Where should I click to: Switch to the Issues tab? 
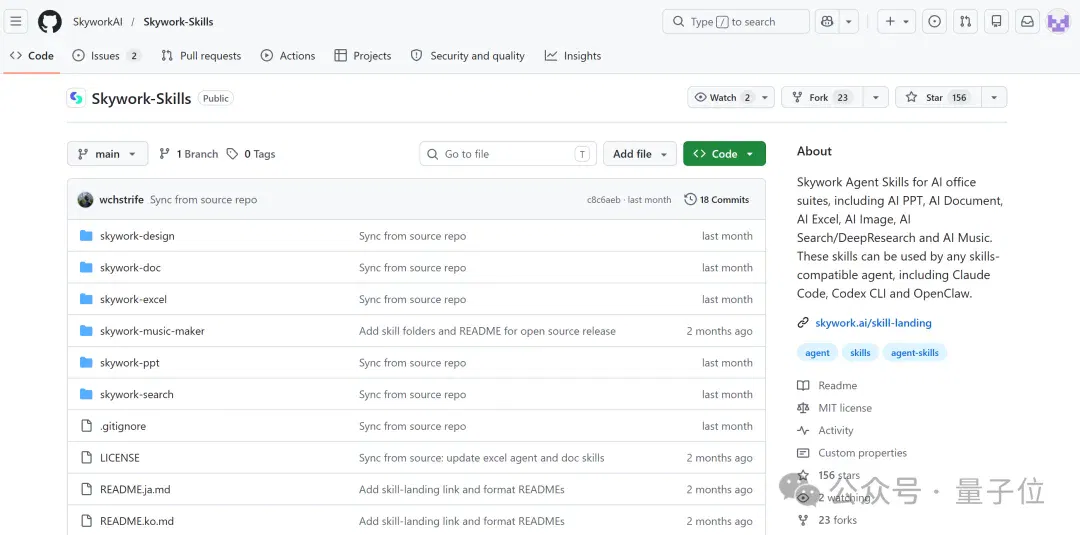coord(107,56)
